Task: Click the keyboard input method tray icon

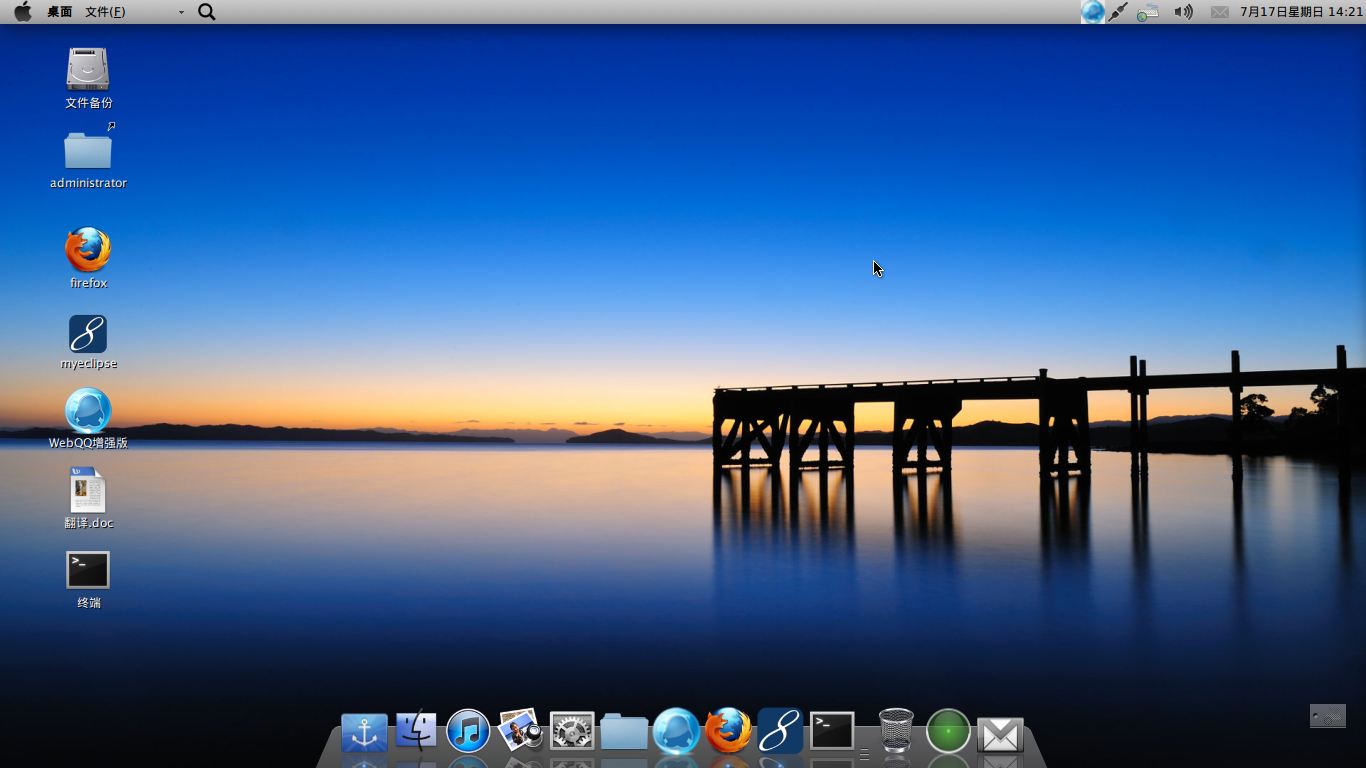Action: tap(1148, 12)
